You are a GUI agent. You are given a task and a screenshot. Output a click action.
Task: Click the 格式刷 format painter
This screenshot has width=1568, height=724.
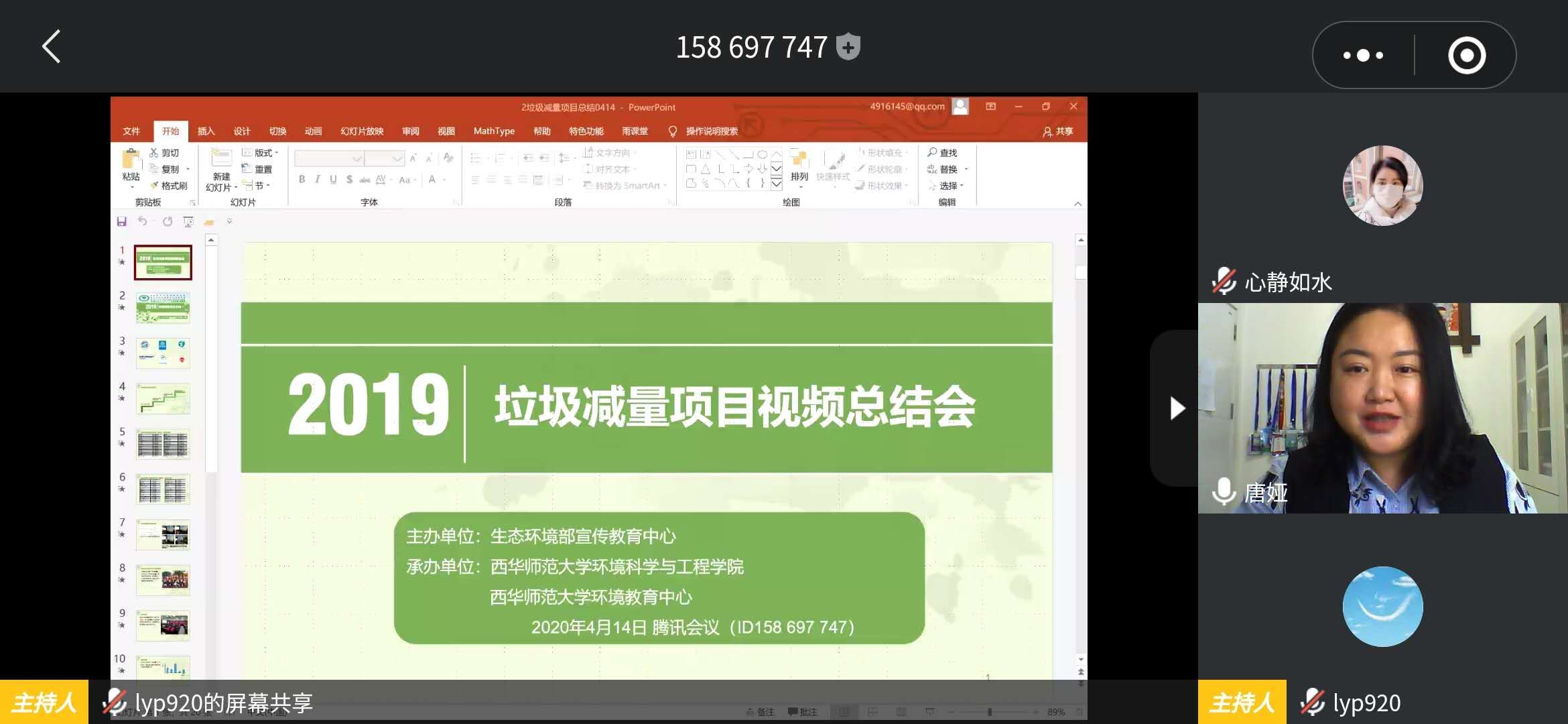169,186
